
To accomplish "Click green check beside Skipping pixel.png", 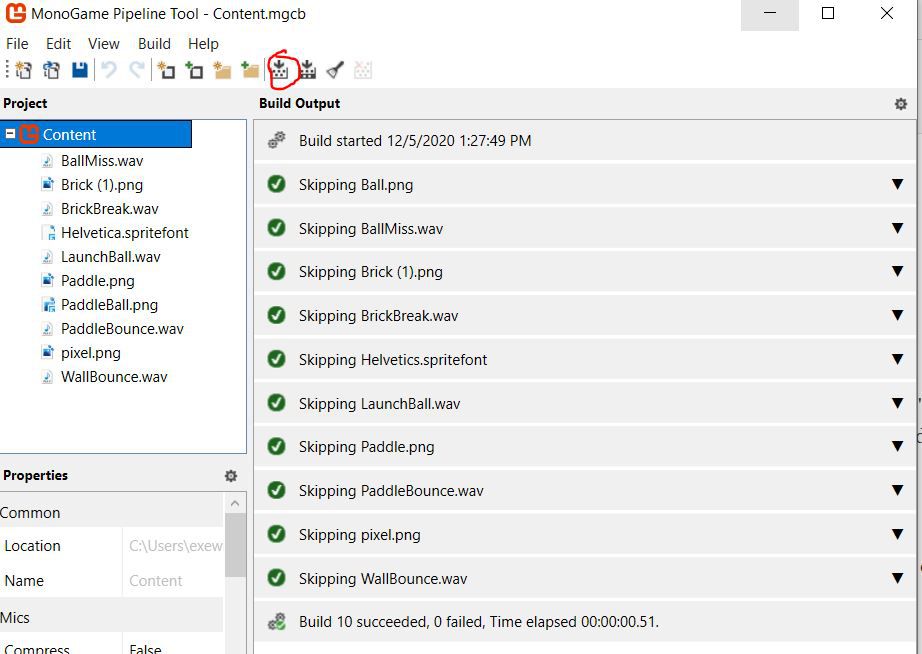I will [276, 534].
